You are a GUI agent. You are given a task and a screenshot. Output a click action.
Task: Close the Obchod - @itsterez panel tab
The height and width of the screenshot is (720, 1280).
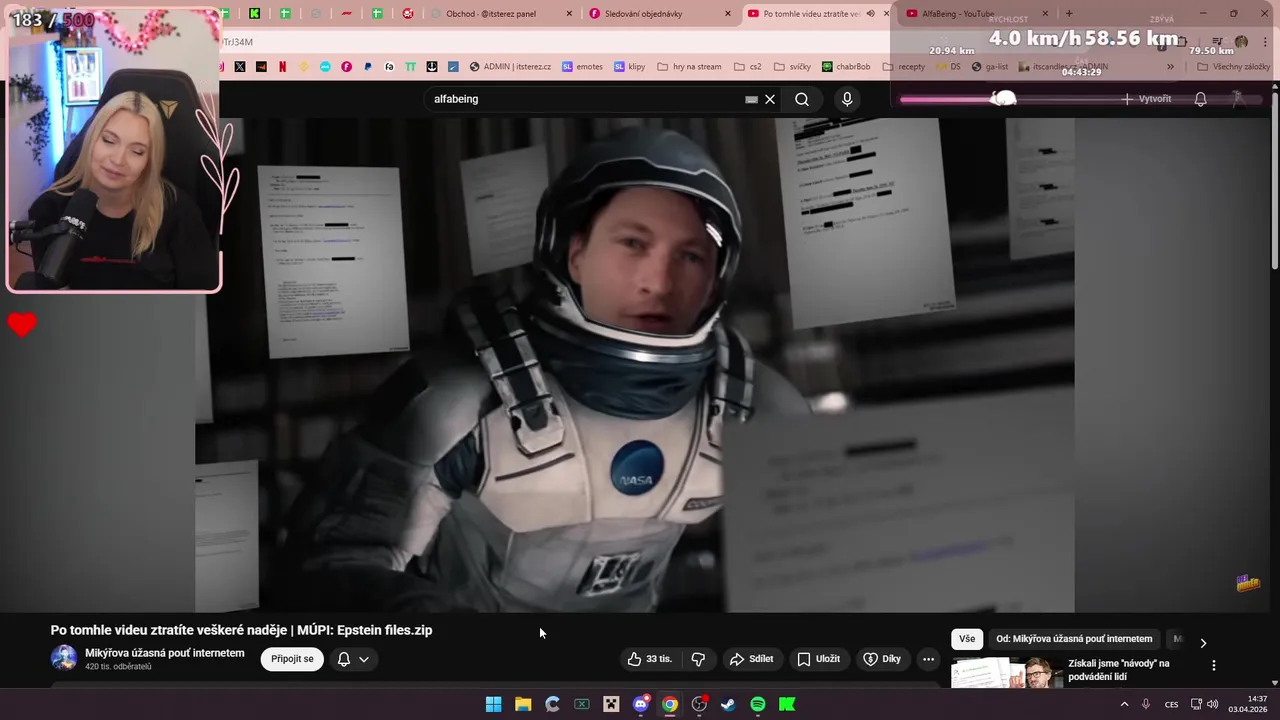tap(570, 14)
